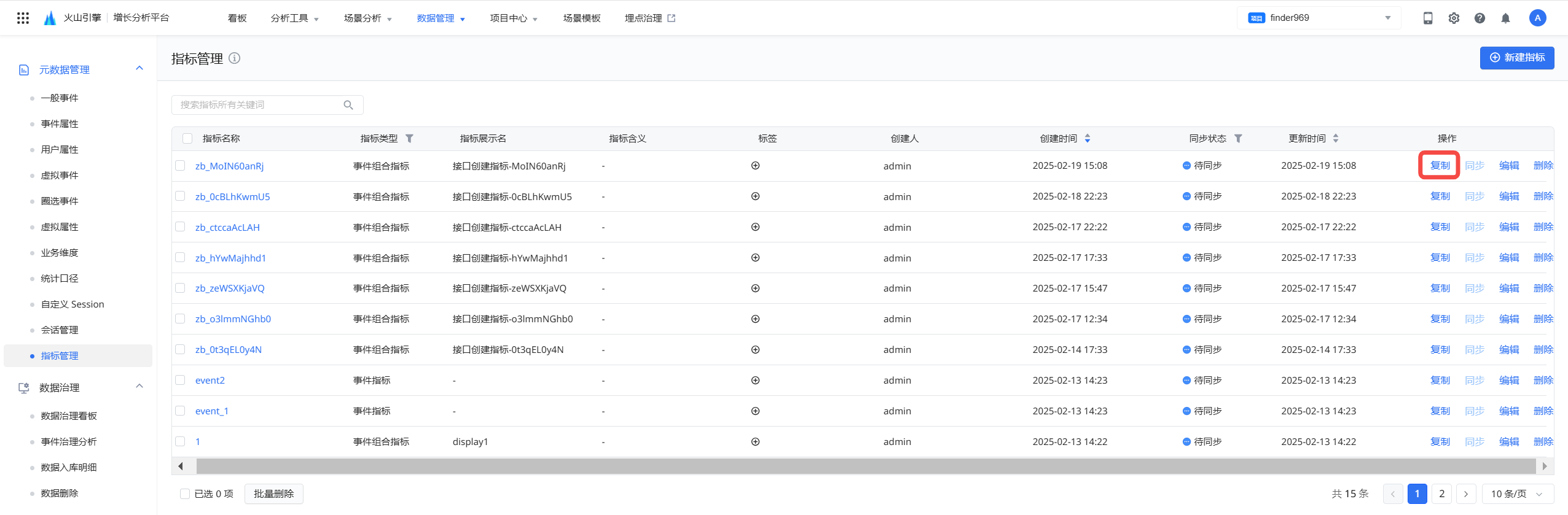Open the app grid launcher icon

coord(23,18)
